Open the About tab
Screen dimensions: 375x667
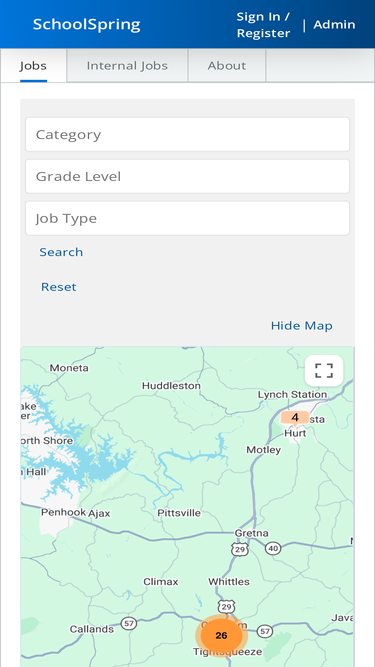(227, 66)
